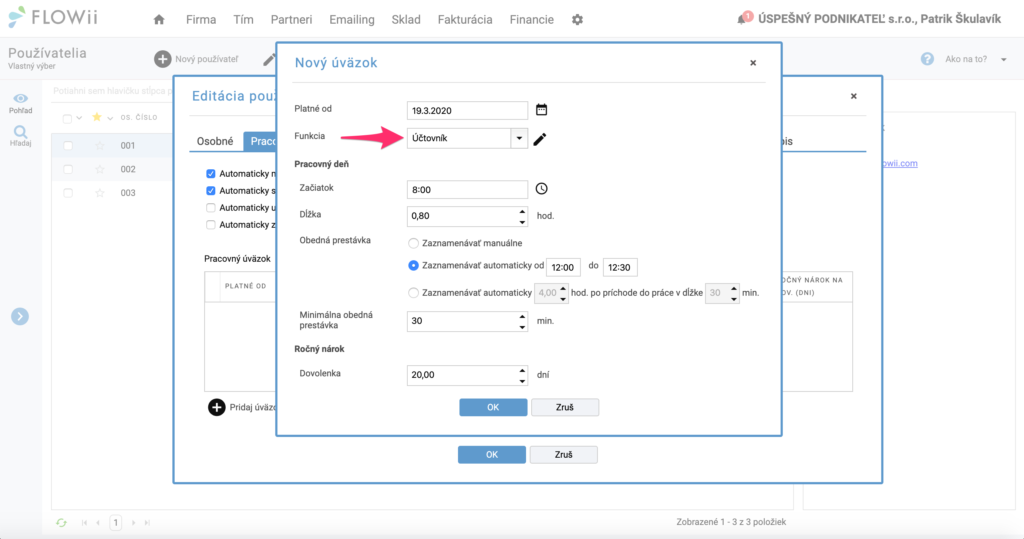The image size is (1024, 539).
Task: Close the Nový úväzok dialog
Action: tap(753, 63)
